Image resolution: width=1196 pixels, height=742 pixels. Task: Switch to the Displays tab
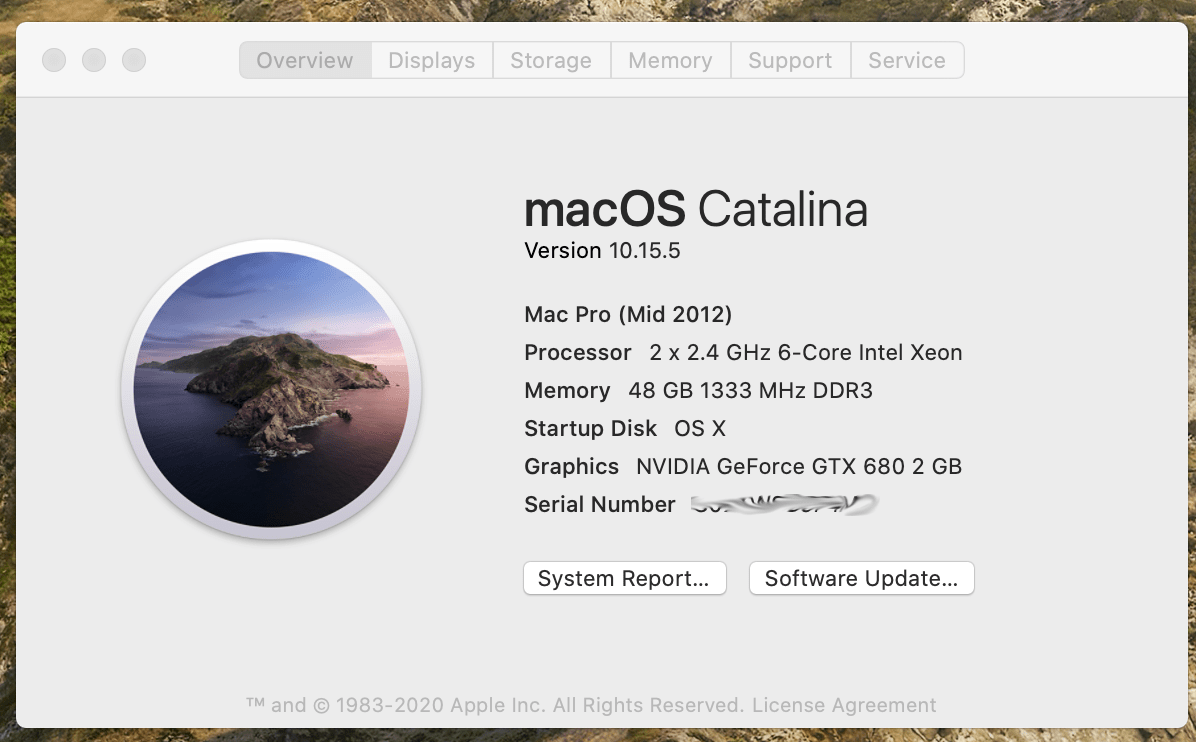431,60
